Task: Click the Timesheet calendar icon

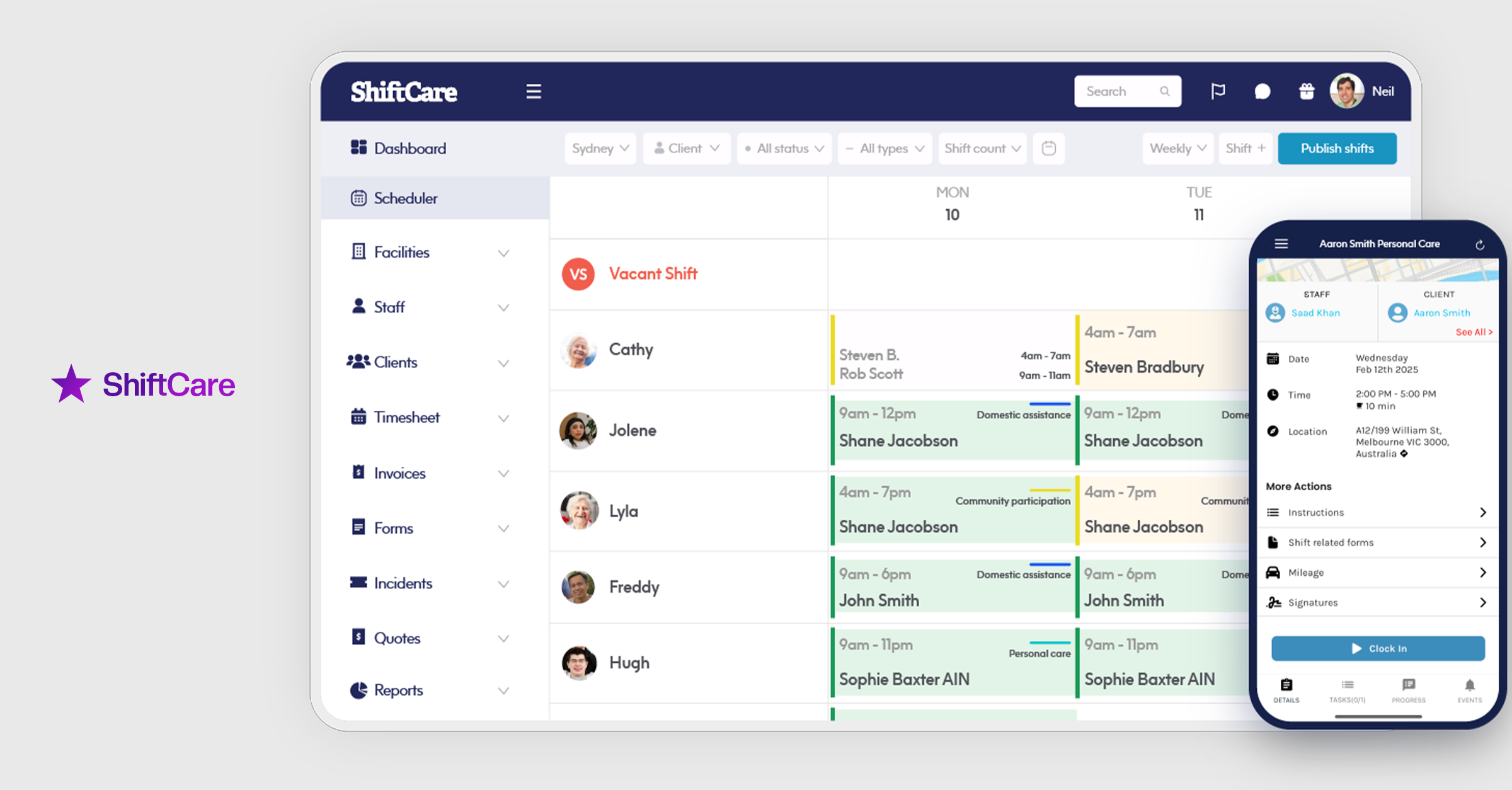Action: tap(358, 416)
